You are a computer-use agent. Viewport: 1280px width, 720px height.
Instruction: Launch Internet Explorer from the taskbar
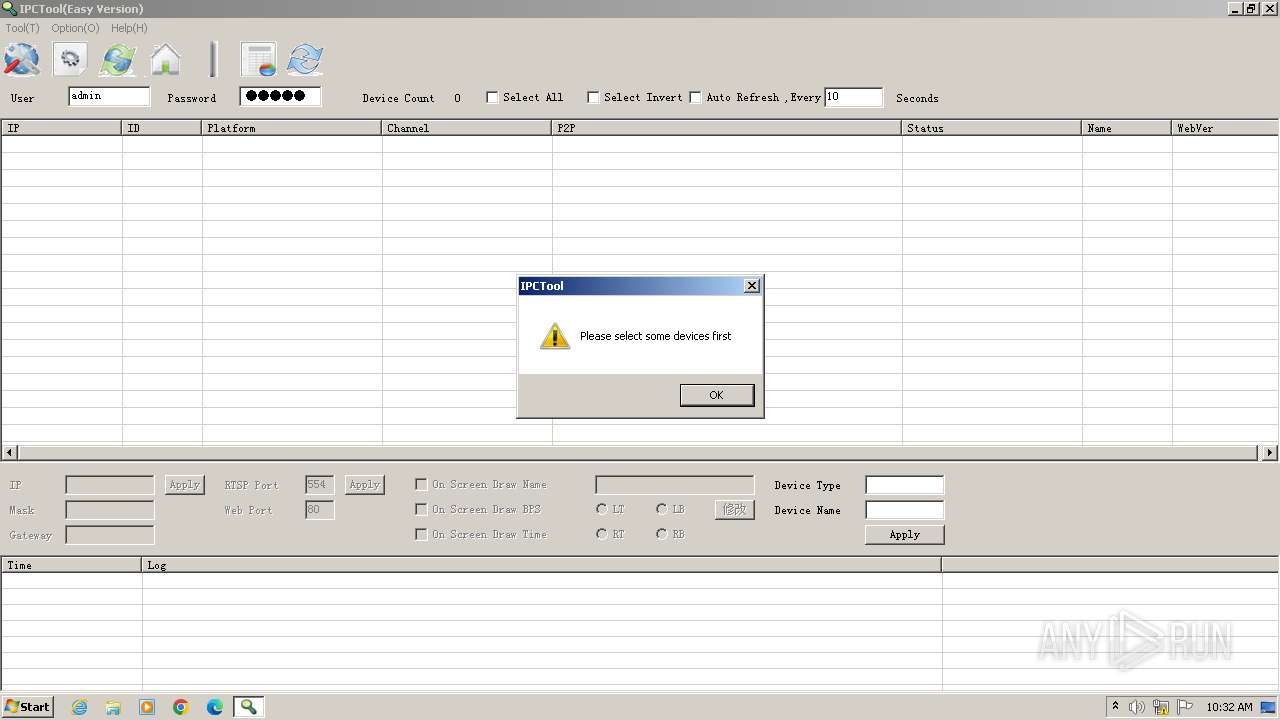point(79,707)
